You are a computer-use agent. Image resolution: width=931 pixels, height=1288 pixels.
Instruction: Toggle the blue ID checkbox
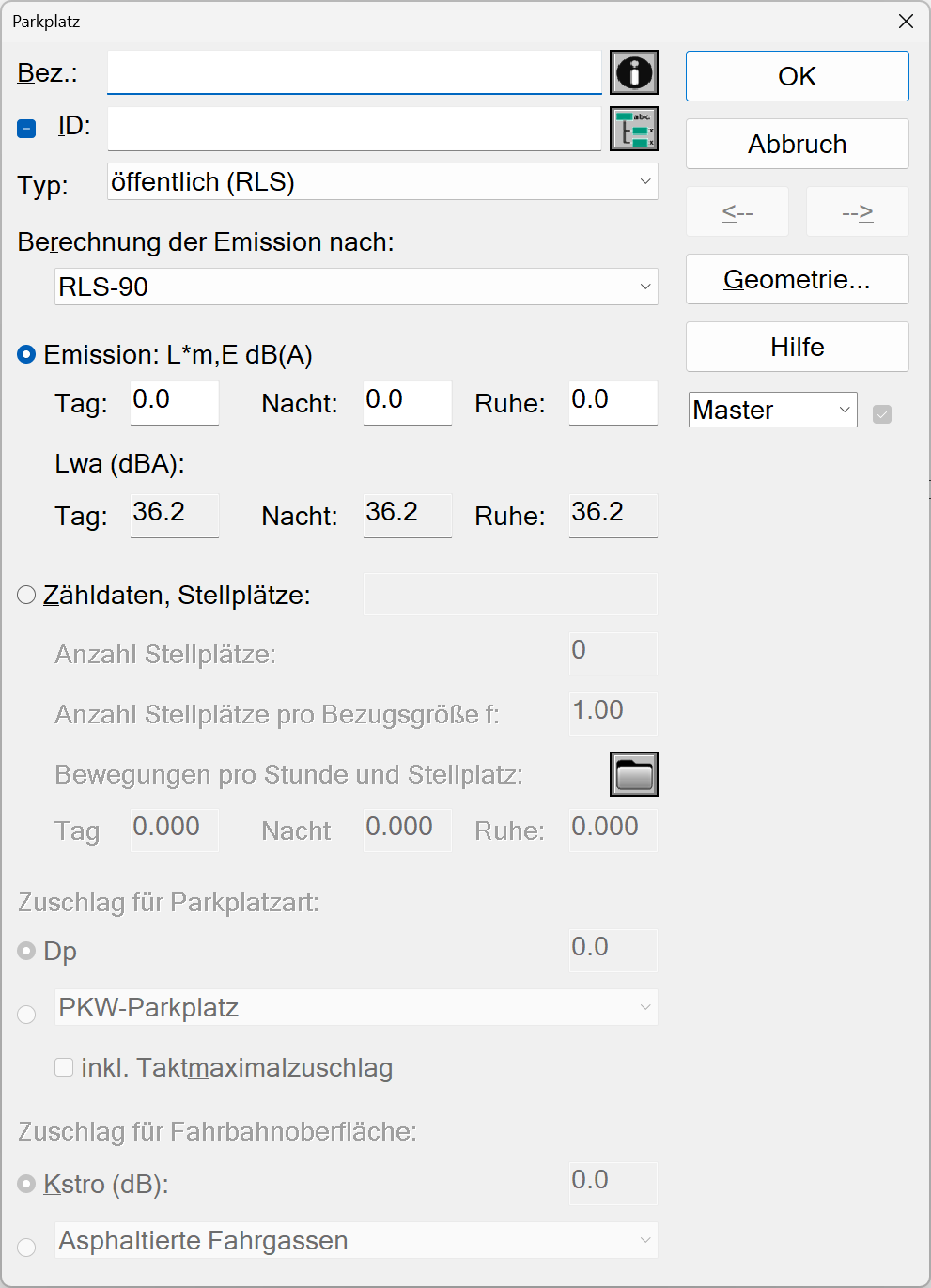[x=26, y=129]
